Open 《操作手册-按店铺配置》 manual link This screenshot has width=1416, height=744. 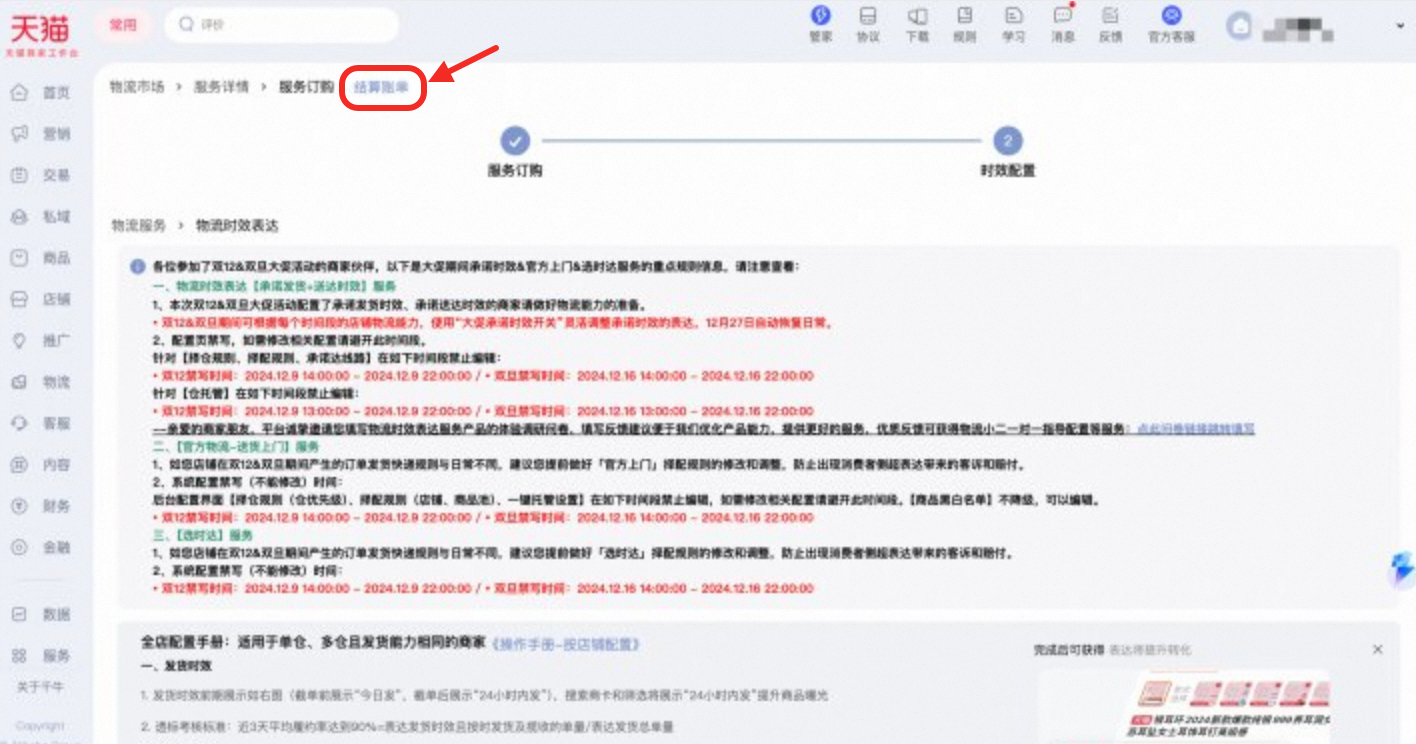[565, 644]
